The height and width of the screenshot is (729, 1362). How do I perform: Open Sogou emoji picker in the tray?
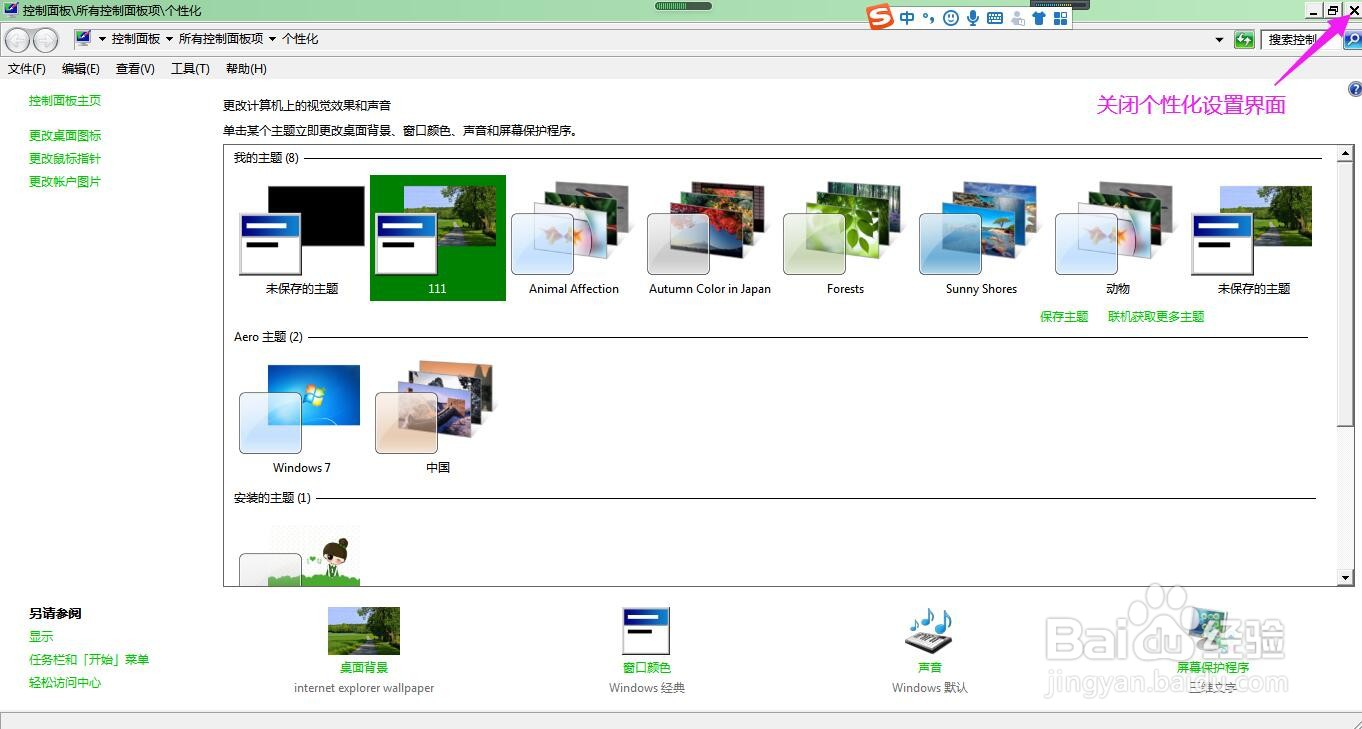951,17
